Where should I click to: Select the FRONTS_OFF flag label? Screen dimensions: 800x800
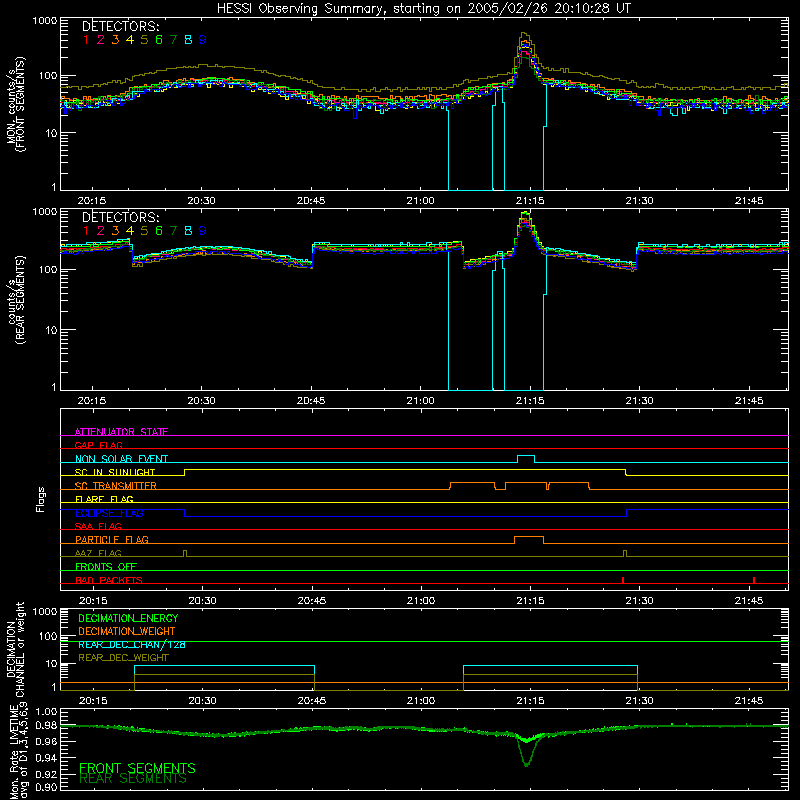tap(106, 566)
